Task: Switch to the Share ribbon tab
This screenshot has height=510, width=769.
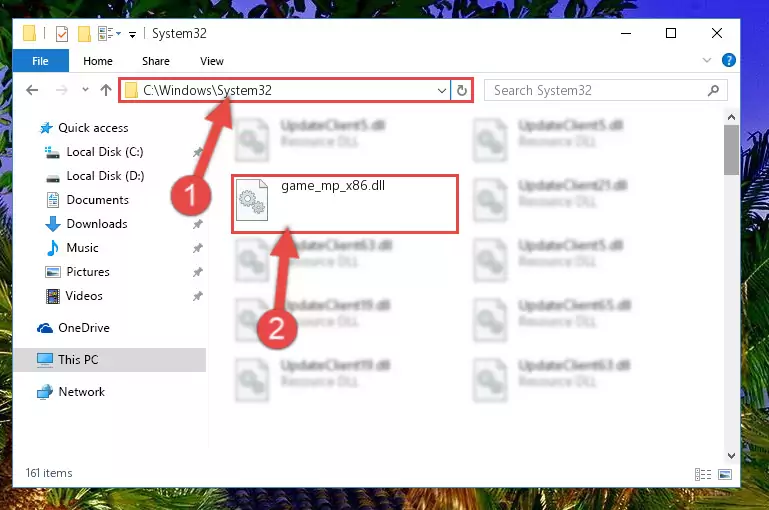Action: click(156, 61)
